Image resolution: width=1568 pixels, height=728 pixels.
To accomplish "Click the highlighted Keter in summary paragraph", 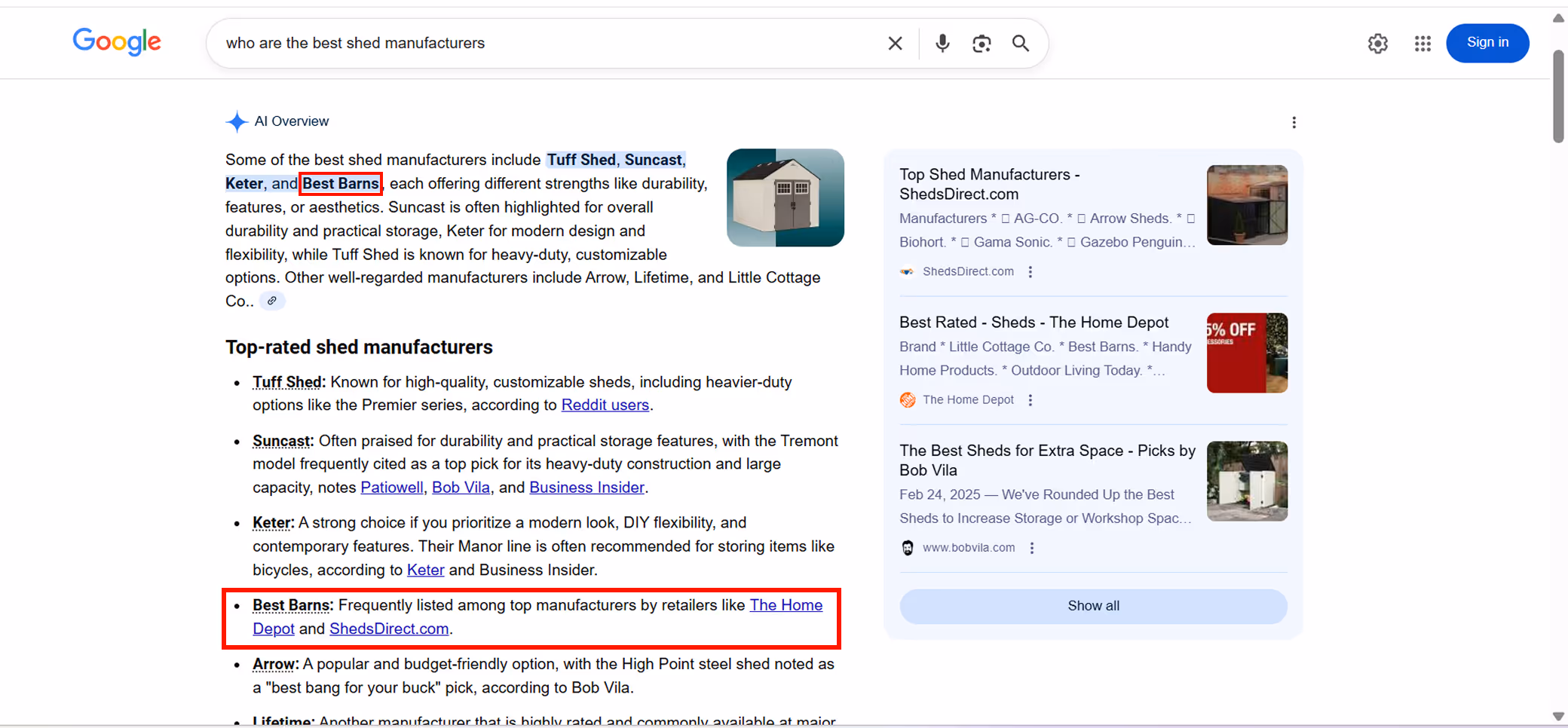I will 244,183.
